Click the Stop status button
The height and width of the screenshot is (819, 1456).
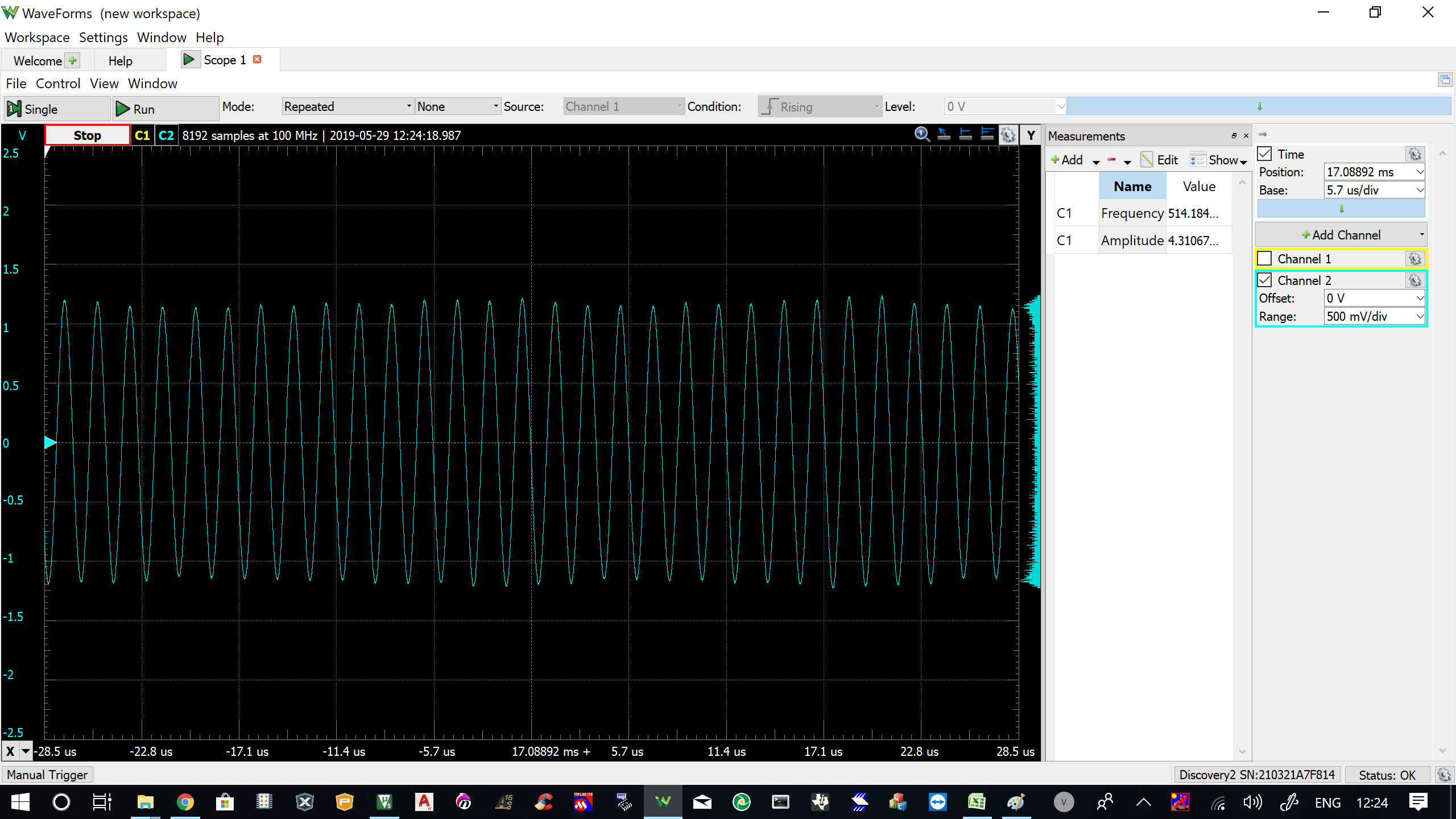(87, 135)
